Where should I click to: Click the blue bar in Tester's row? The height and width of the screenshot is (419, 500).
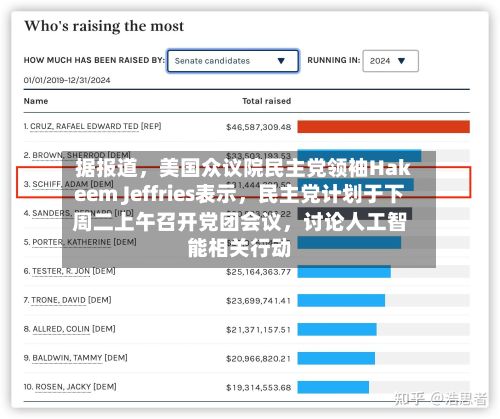coord(344,271)
